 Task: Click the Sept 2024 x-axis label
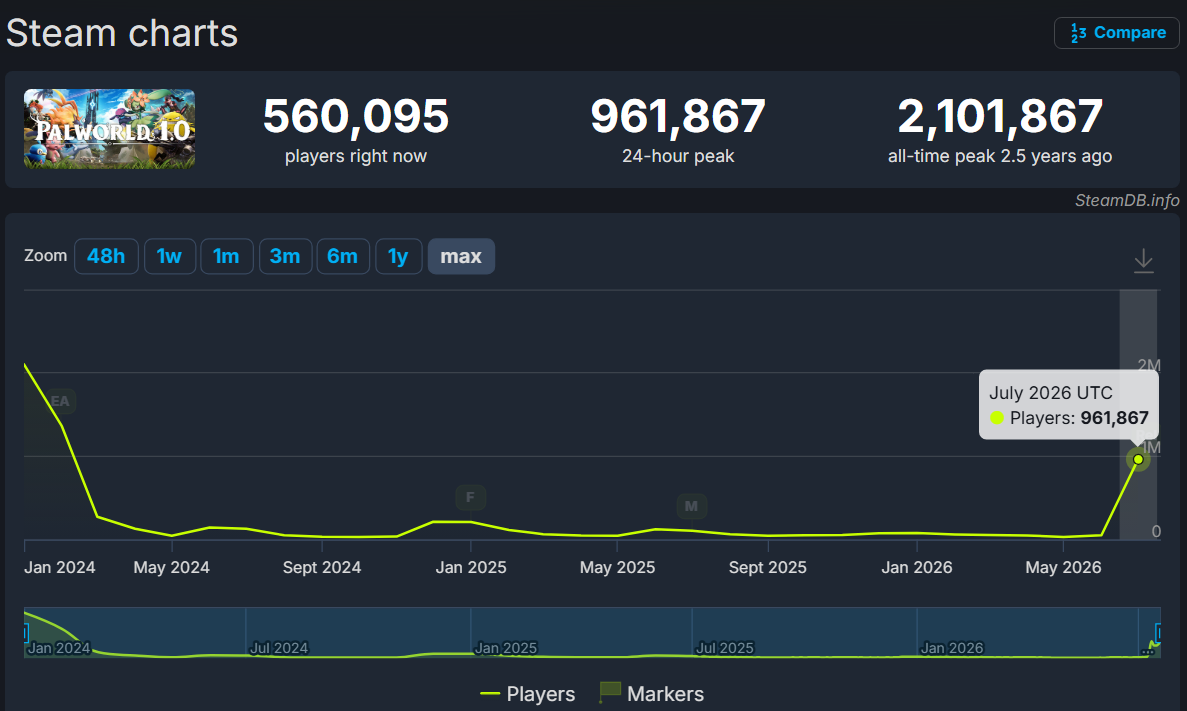click(x=322, y=567)
